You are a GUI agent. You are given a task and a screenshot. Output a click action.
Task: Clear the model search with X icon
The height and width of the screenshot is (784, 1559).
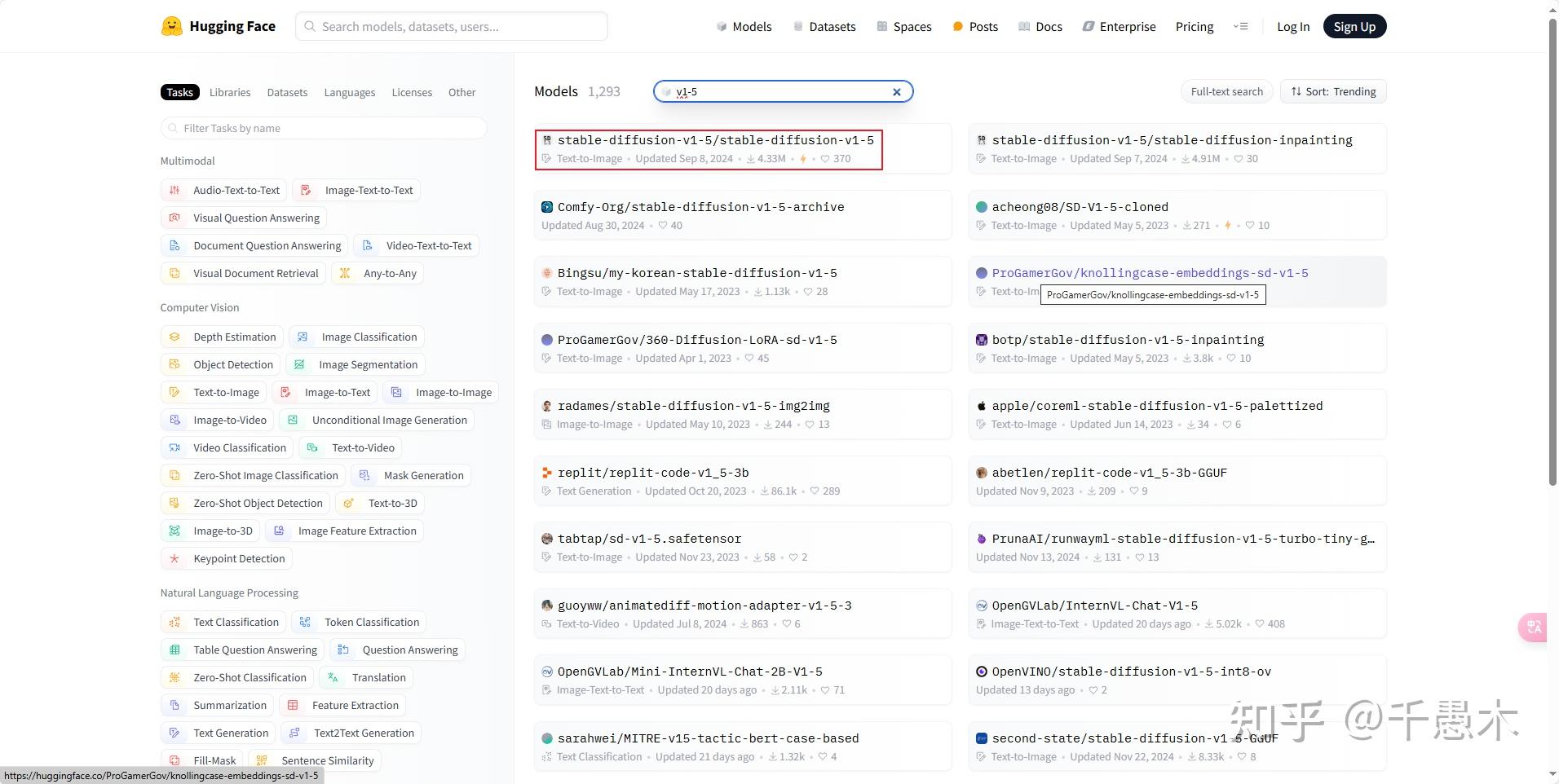pos(897,92)
